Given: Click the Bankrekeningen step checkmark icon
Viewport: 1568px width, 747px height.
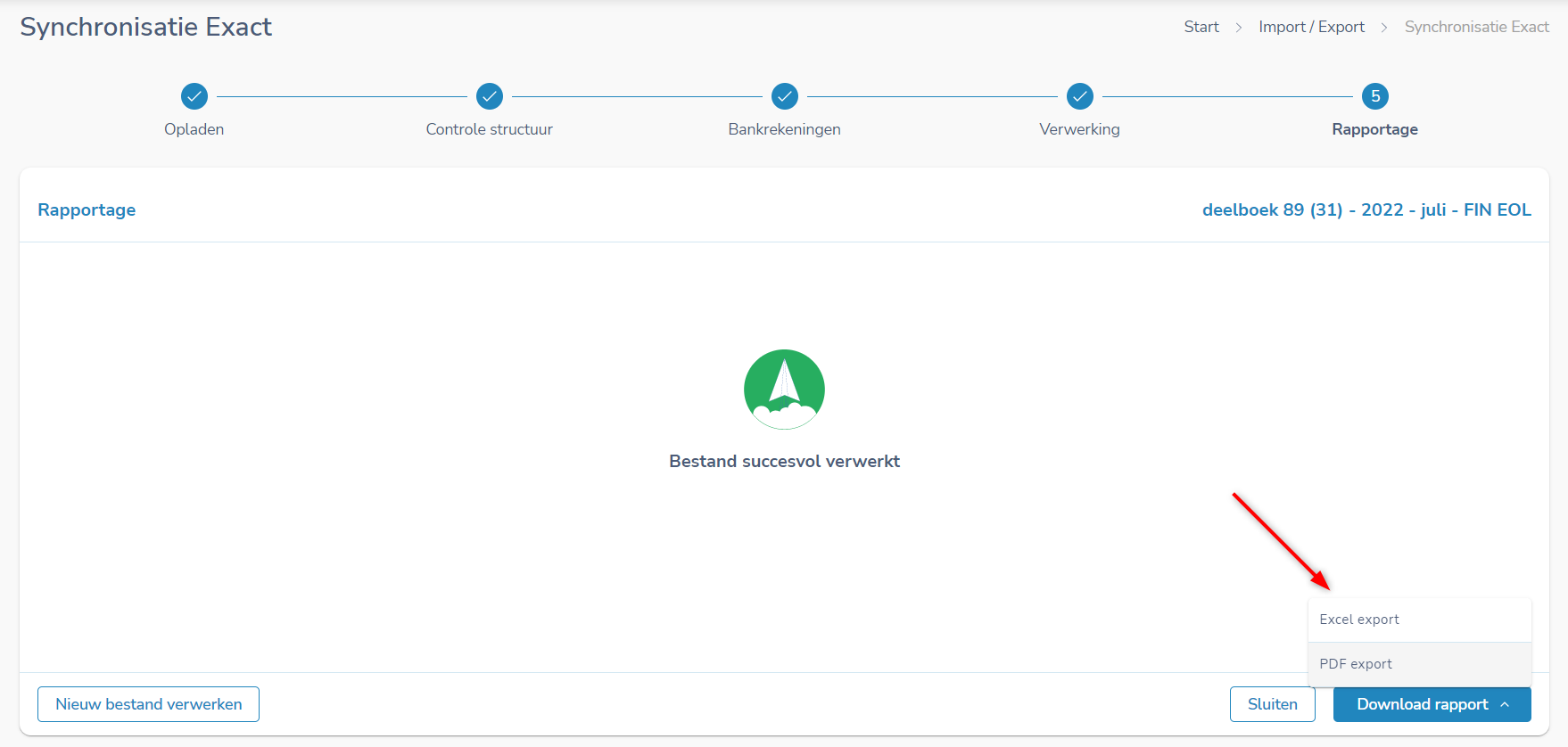Looking at the screenshot, I should 785,96.
